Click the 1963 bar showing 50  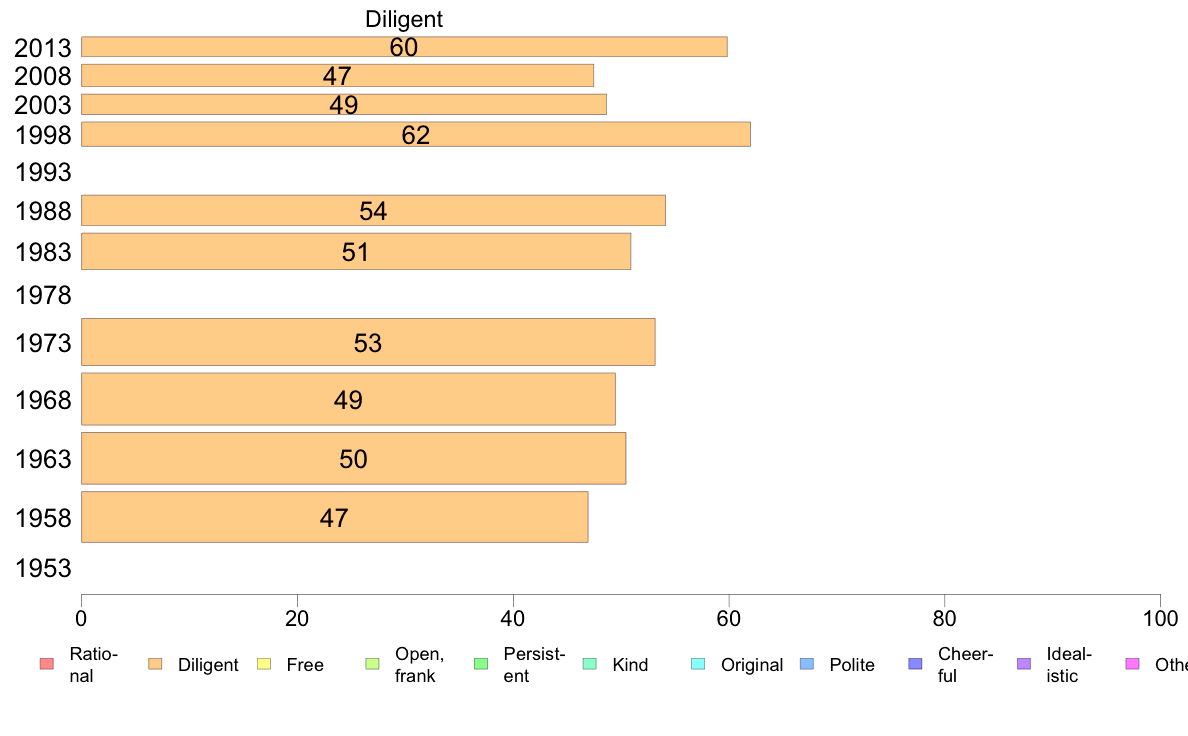click(353, 459)
